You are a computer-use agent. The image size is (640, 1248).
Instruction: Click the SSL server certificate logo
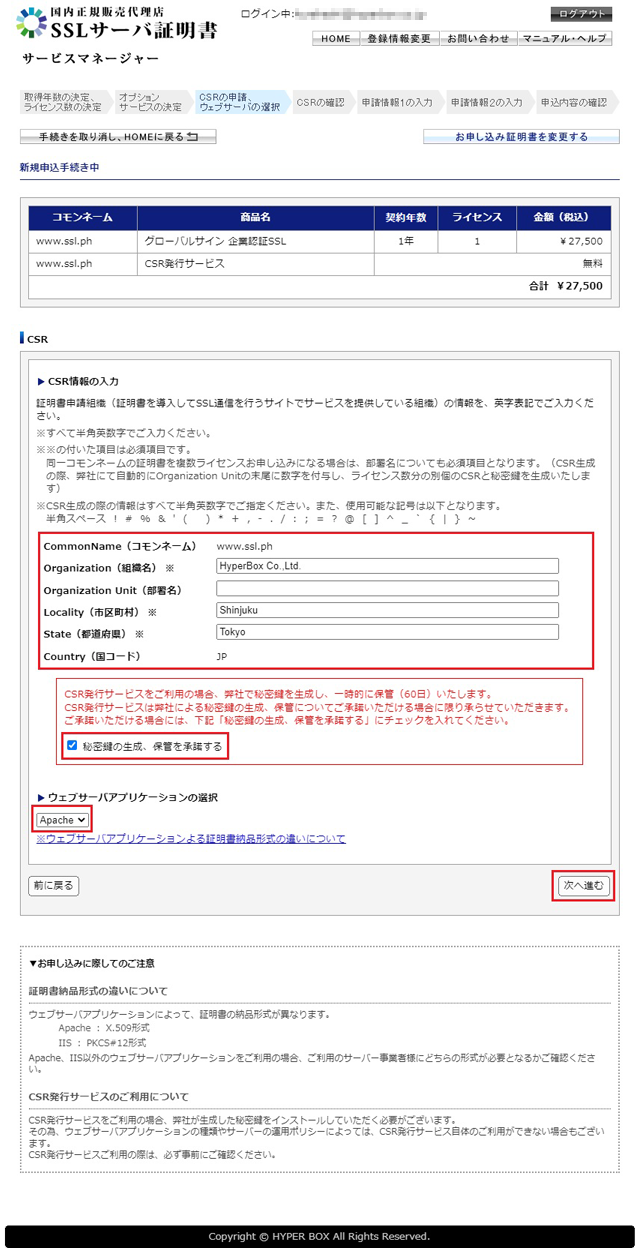click(118, 24)
